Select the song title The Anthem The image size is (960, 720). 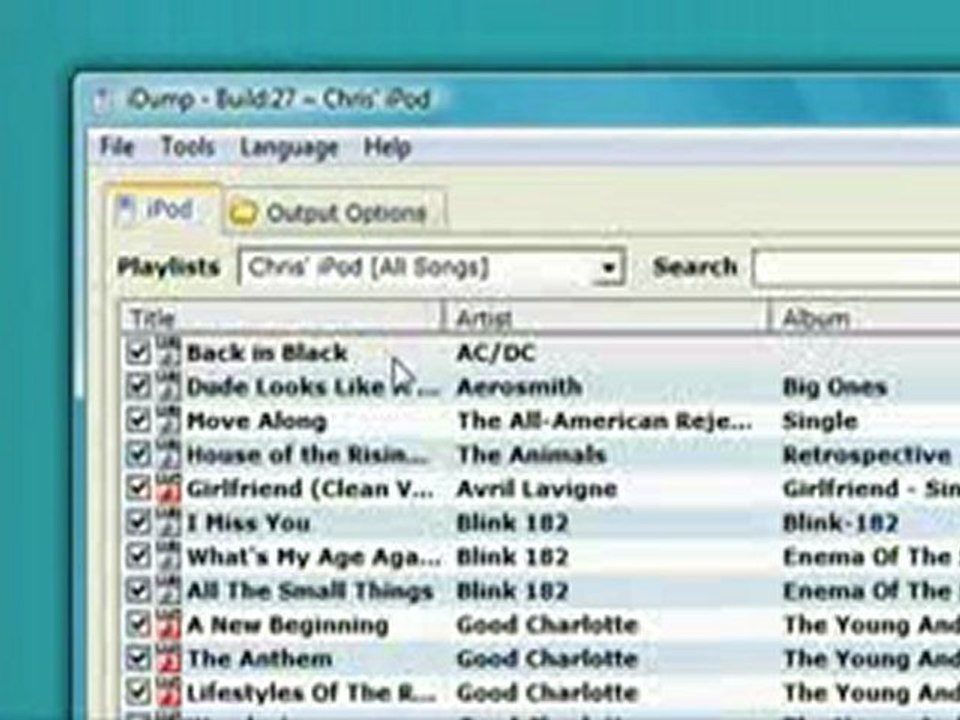(260, 659)
